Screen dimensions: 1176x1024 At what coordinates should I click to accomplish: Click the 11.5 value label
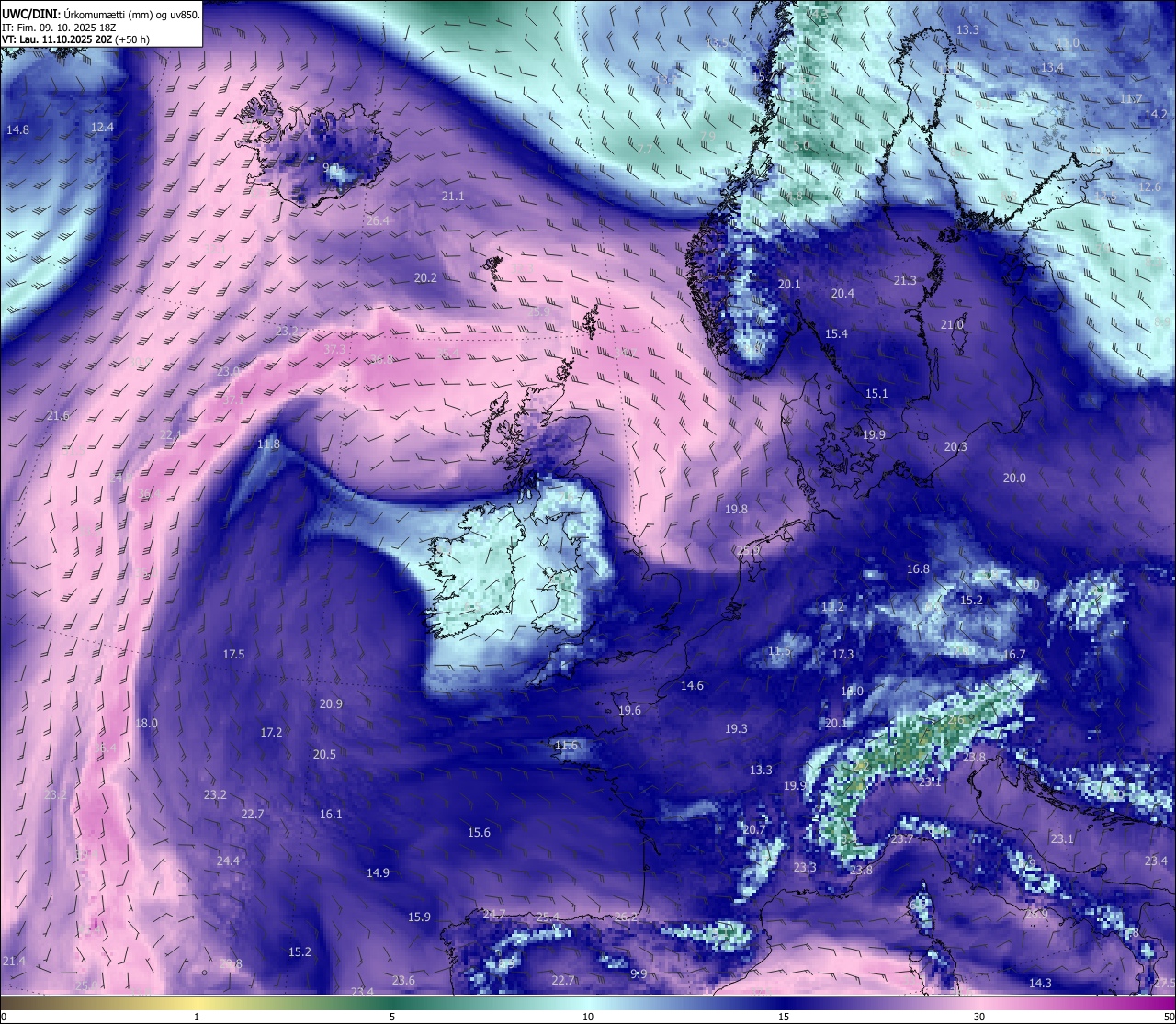(x=779, y=651)
